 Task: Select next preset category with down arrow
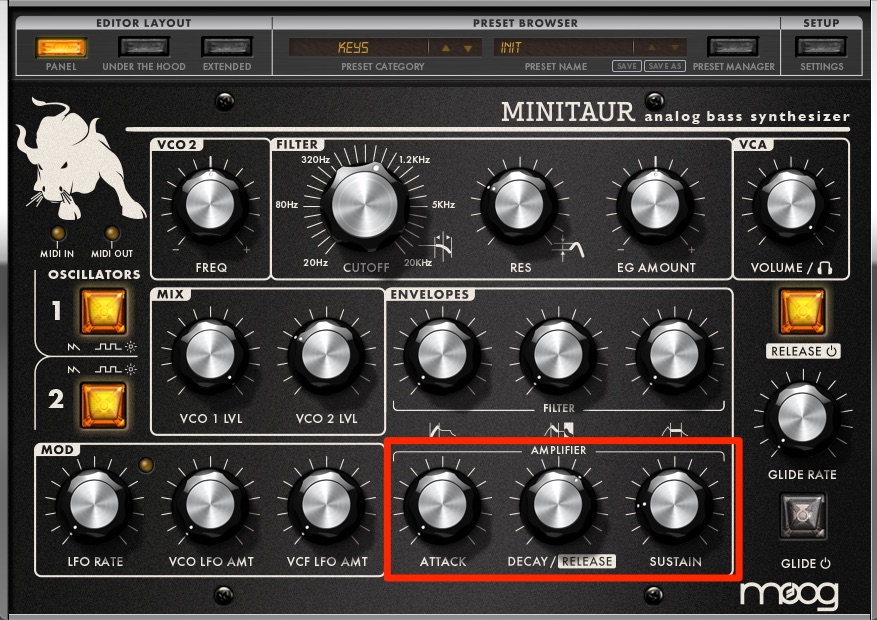(x=467, y=48)
